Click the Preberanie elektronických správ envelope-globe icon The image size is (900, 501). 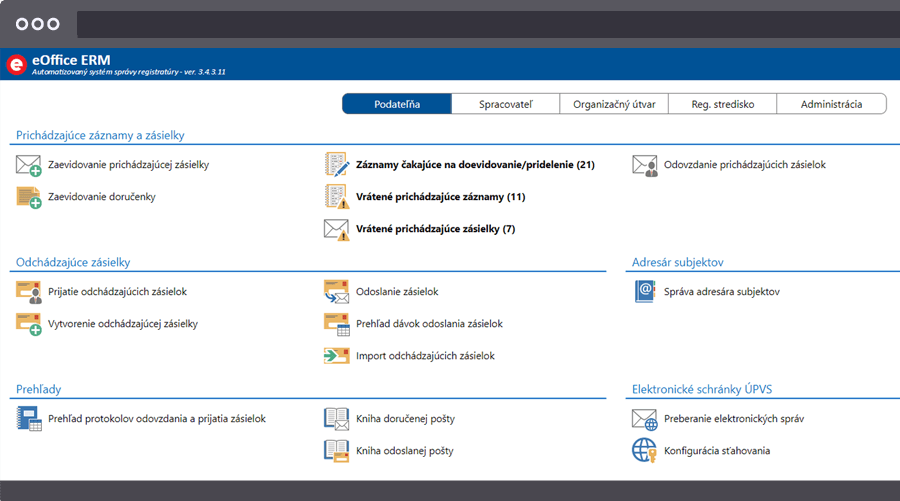645,420
